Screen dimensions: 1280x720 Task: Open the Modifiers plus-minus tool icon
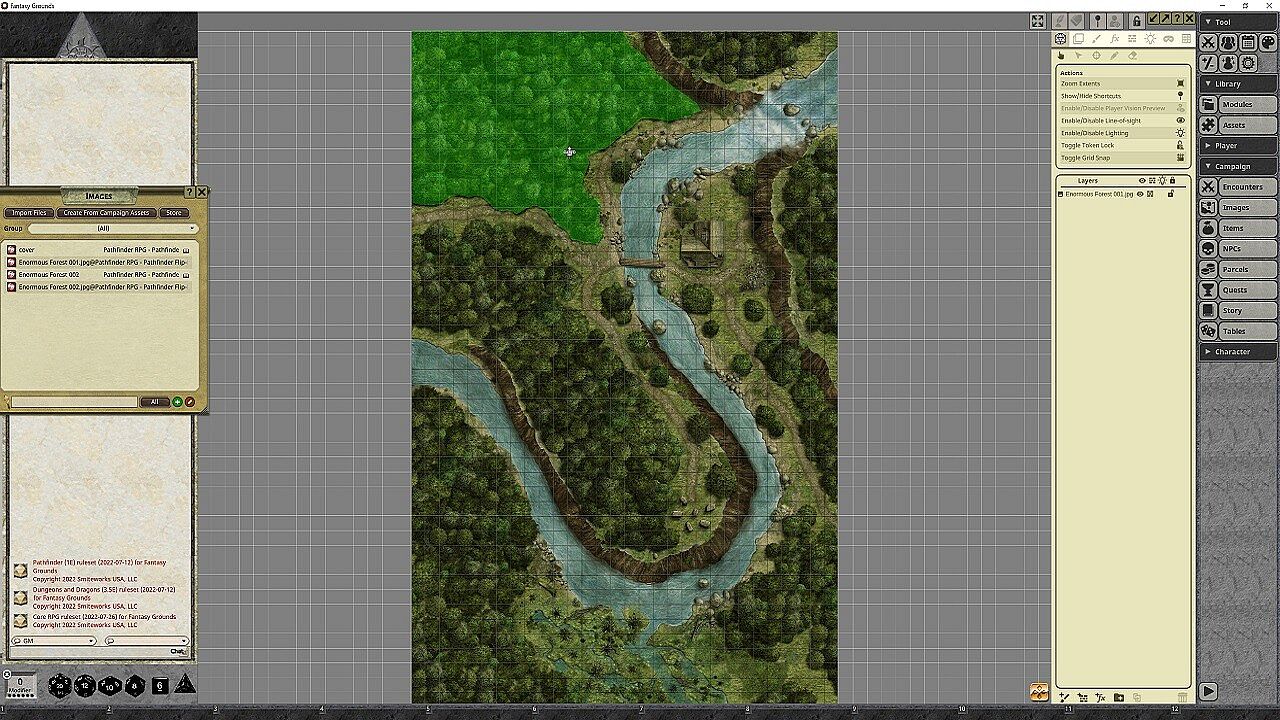pos(1208,62)
